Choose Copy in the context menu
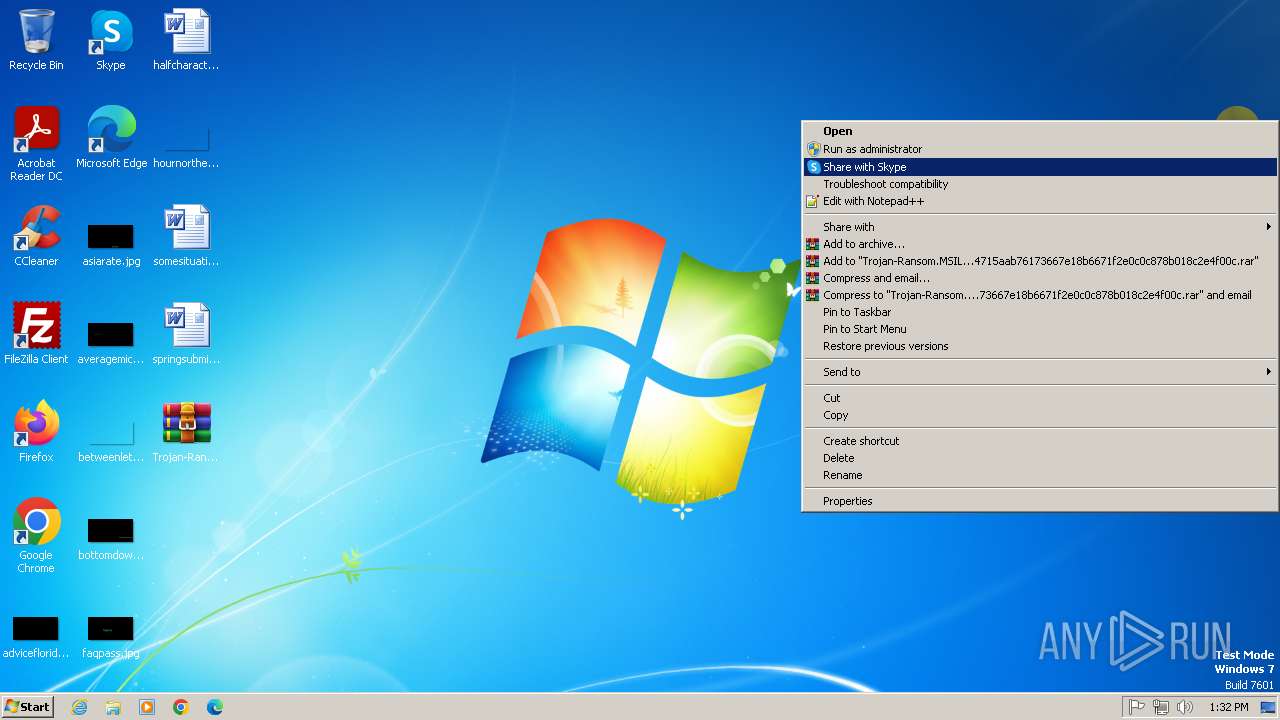The height and width of the screenshot is (720, 1280). [x=1040, y=415]
